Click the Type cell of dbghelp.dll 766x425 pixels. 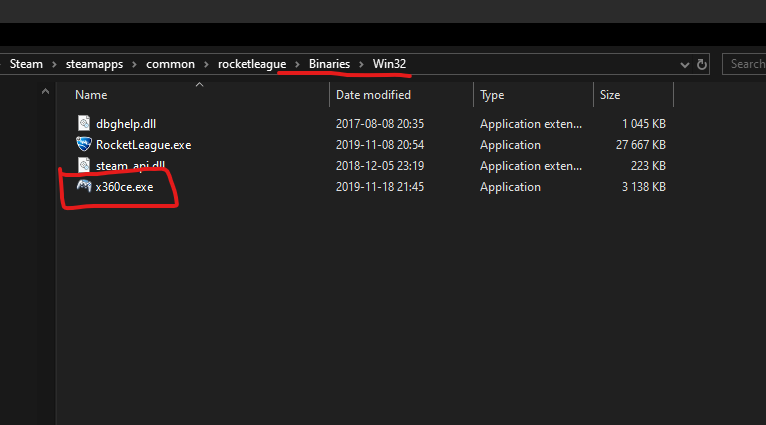click(x=531, y=124)
